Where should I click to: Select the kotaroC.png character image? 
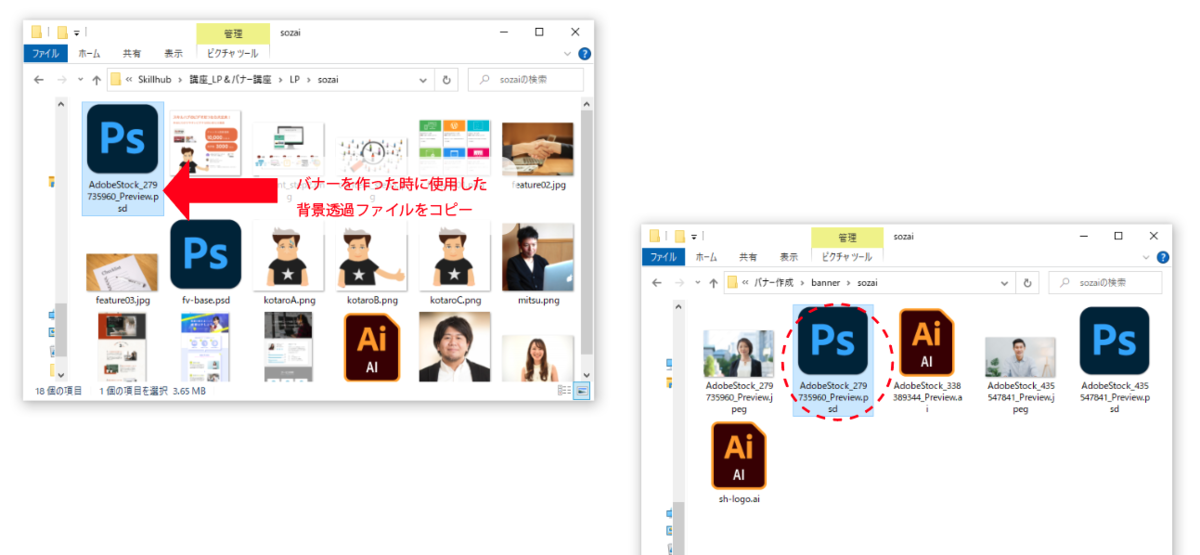(455, 262)
